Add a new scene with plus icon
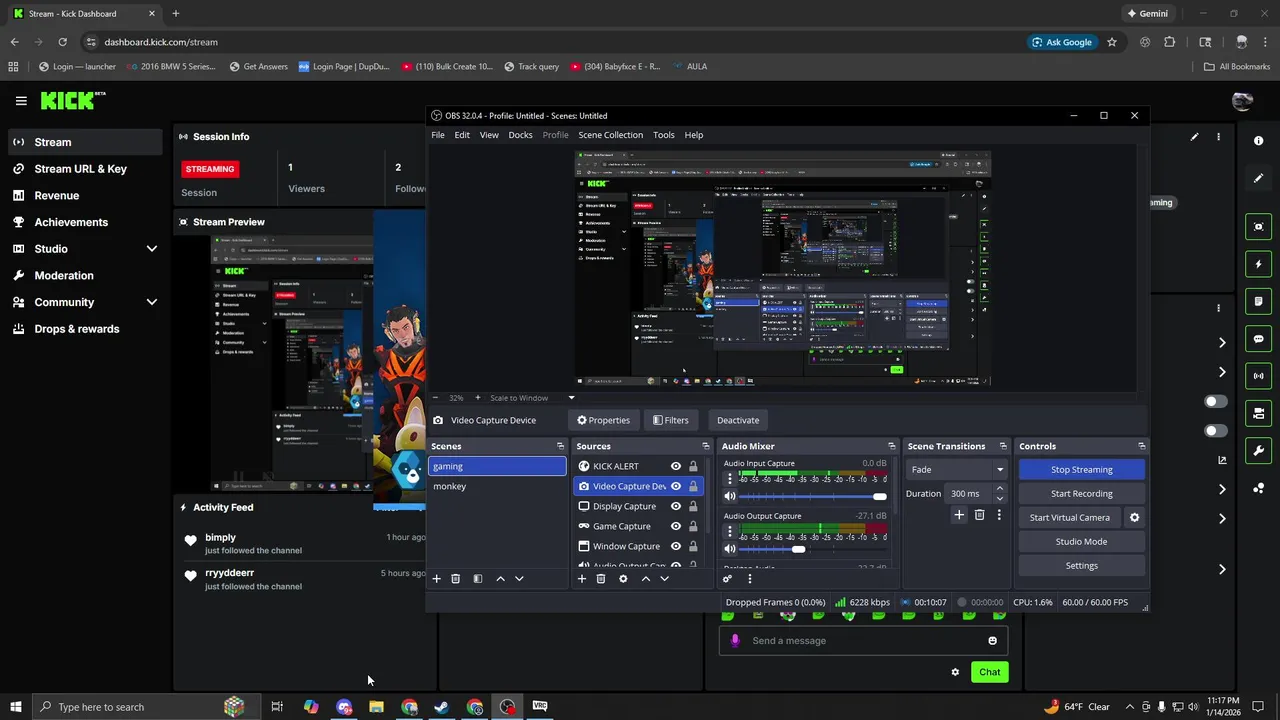Image resolution: width=1280 pixels, height=720 pixels. coord(436,579)
